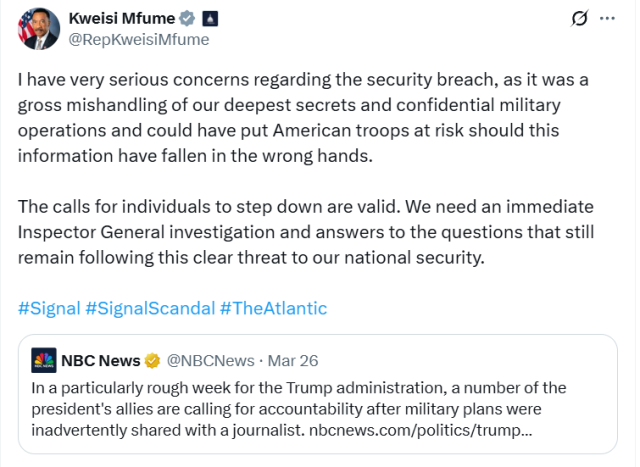Viewport: 640px width, 467px height.
Task: Browse the #SignalScandal hashtag
Action: [149, 308]
